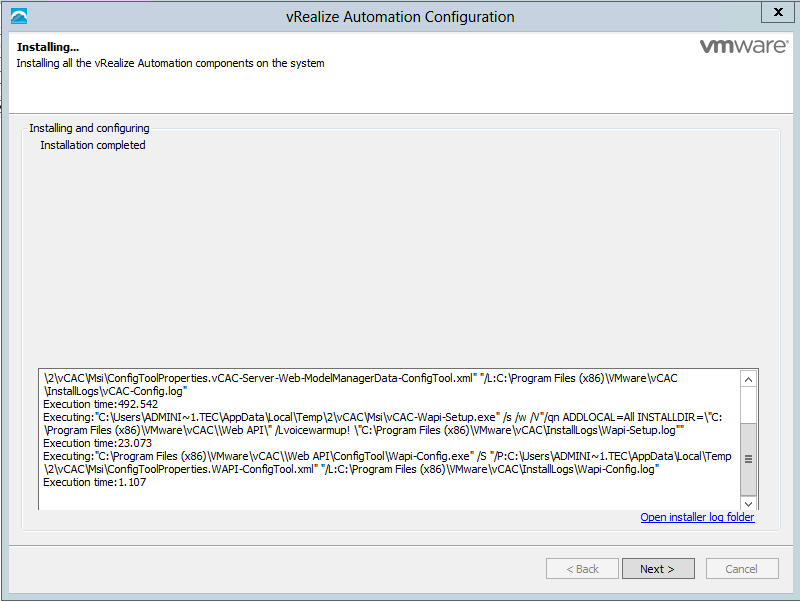Click the "Execution time:1.107" log line
Image resolution: width=800 pixels, height=602 pixels.
tap(94, 483)
